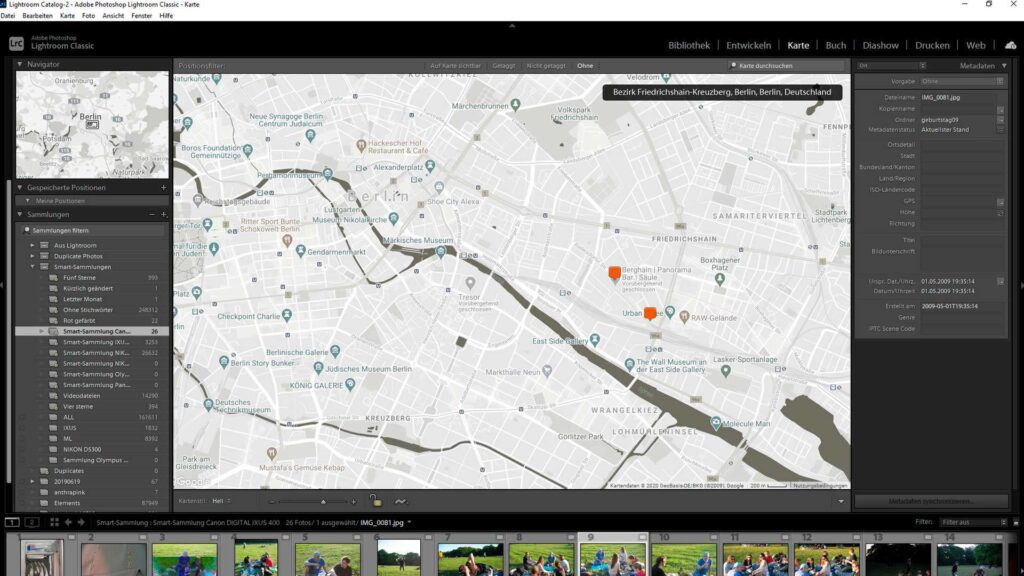Adjust the map zoom slider handle
This screenshot has height=576, width=1024.
[x=323, y=502]
